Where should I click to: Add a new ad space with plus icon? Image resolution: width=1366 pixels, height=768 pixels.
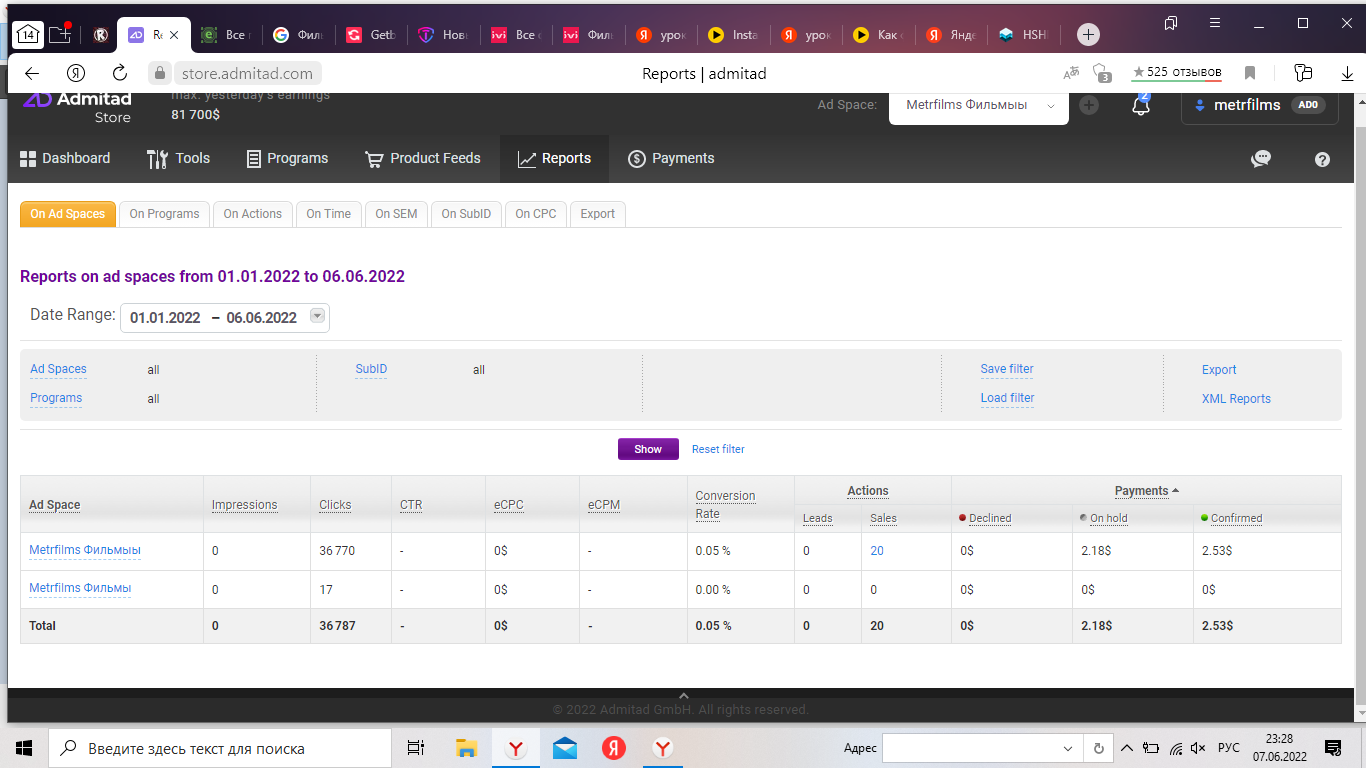[x=1089, y=105]
